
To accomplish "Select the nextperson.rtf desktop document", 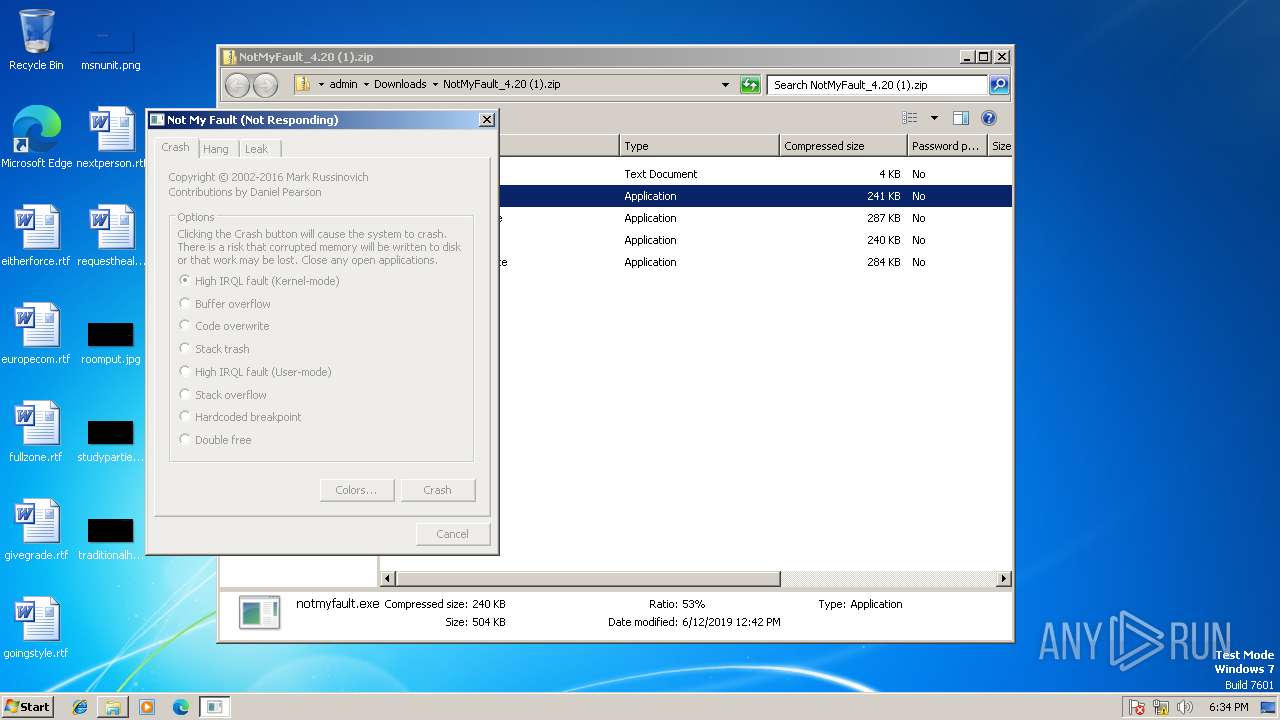I will pyautogui.click(x=111, y=138).
